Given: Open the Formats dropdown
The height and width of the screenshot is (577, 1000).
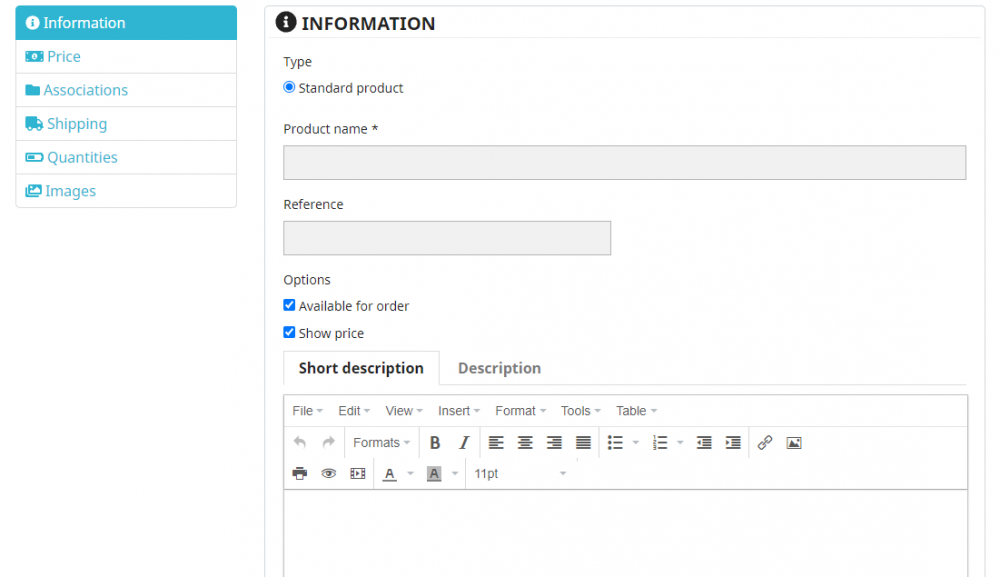Looking at the screenshot, I should pyautogui.click(x=382, y=443).
